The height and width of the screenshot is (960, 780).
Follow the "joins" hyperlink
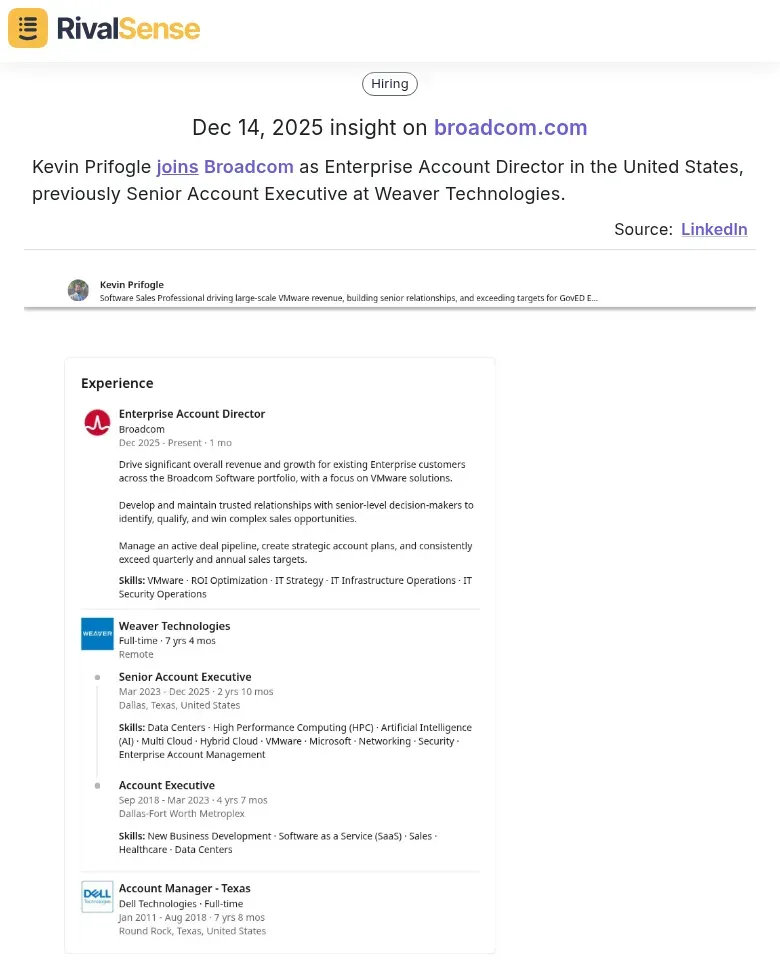[x=177, y=167]
